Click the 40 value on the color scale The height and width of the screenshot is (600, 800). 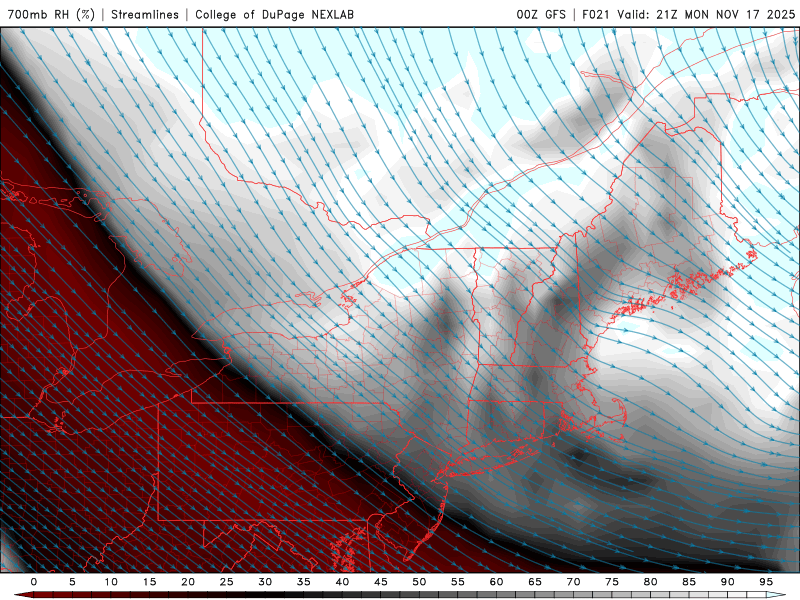342,582
